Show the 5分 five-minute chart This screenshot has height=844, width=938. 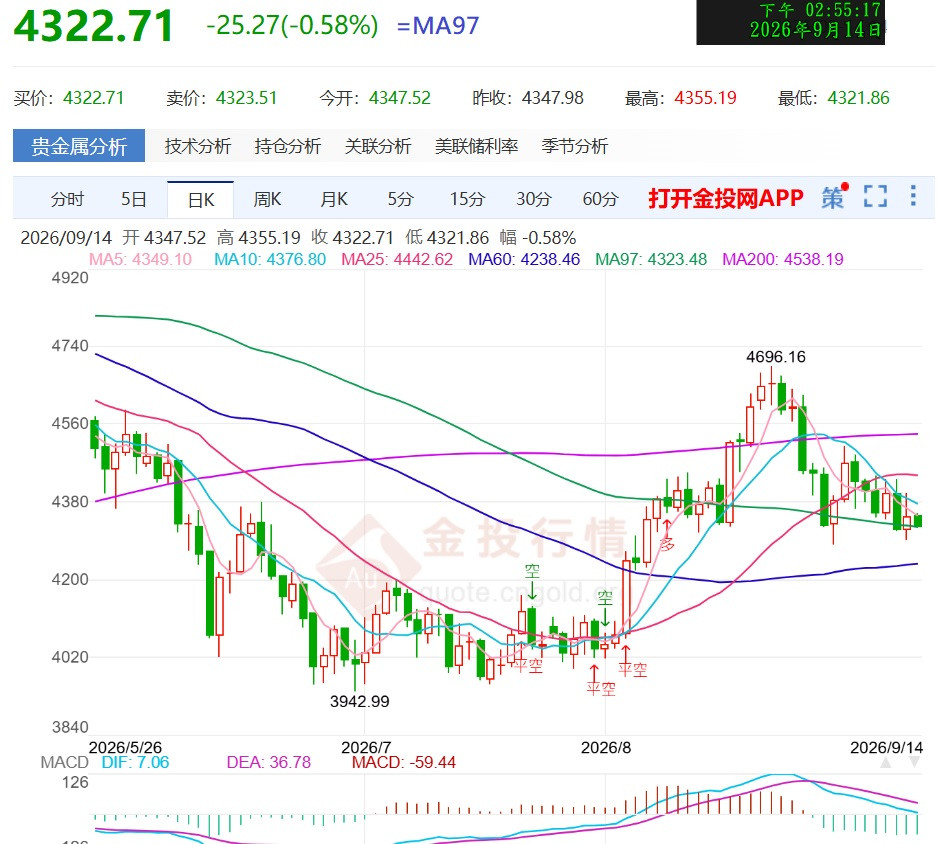click(x=400, y=199)
